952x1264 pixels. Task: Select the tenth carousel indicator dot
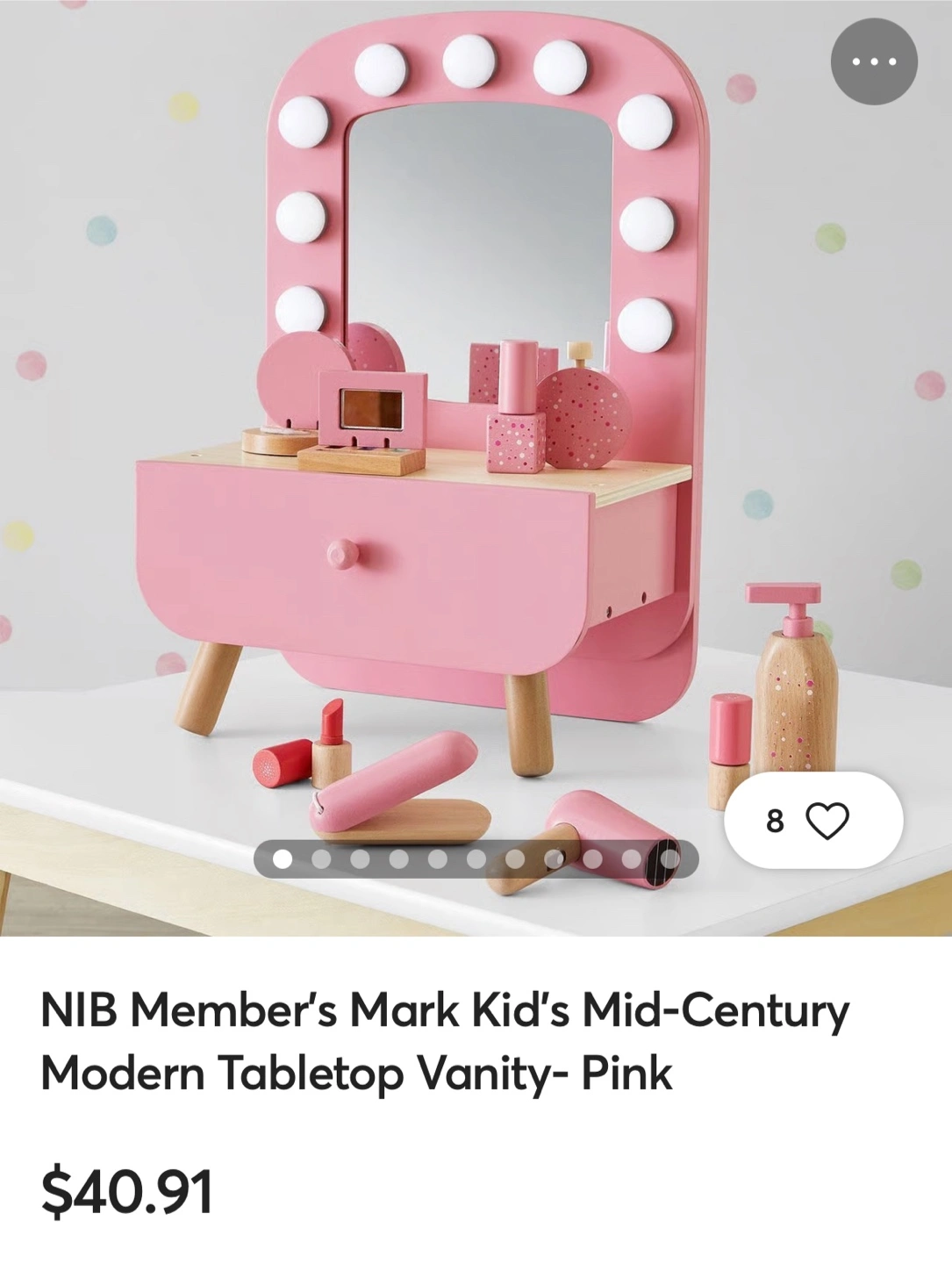631,858
